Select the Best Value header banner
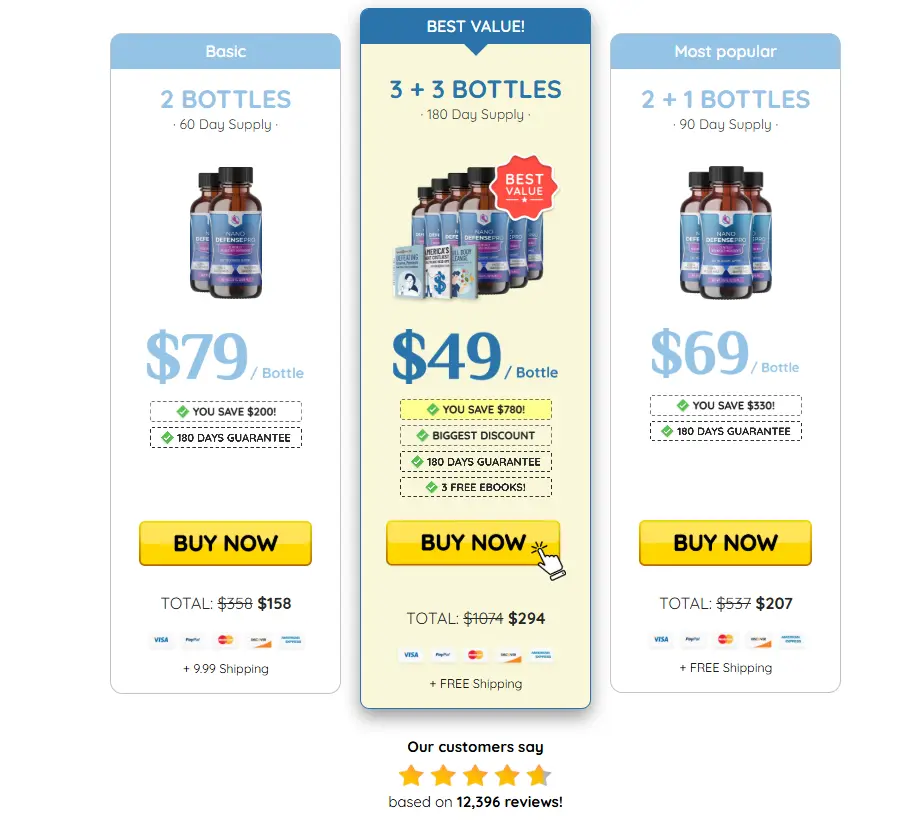 tap(475, 26)
